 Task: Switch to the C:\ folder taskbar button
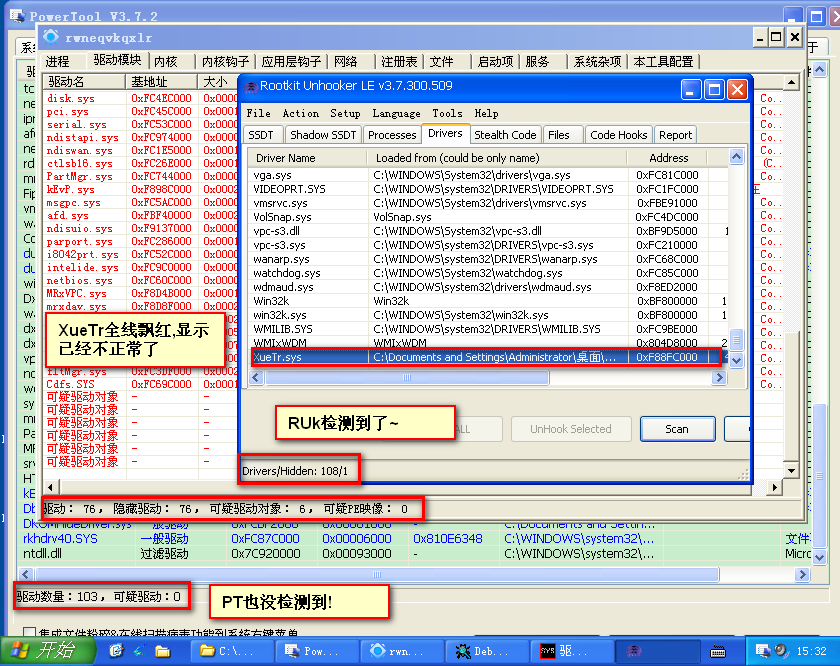pos(231,651)
